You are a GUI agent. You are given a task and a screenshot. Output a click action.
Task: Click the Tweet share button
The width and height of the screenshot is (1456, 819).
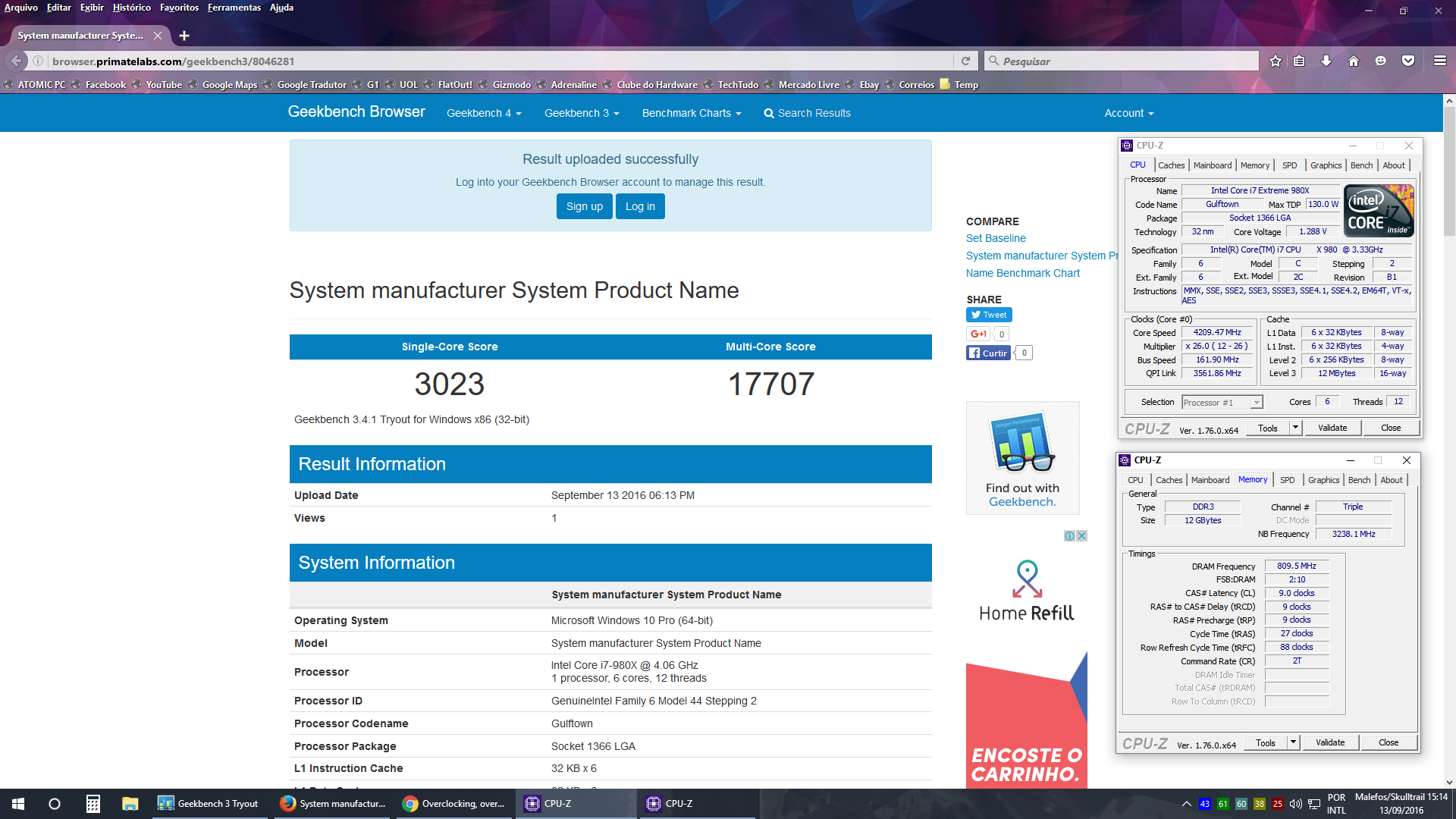click(989, 315)
